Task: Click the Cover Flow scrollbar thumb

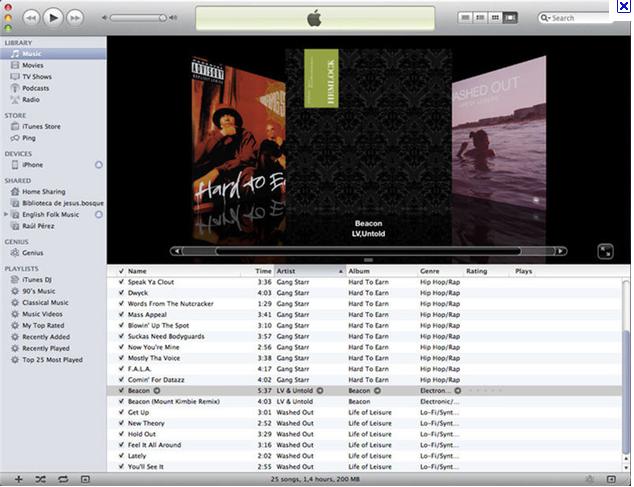Action: coord(368,251)
